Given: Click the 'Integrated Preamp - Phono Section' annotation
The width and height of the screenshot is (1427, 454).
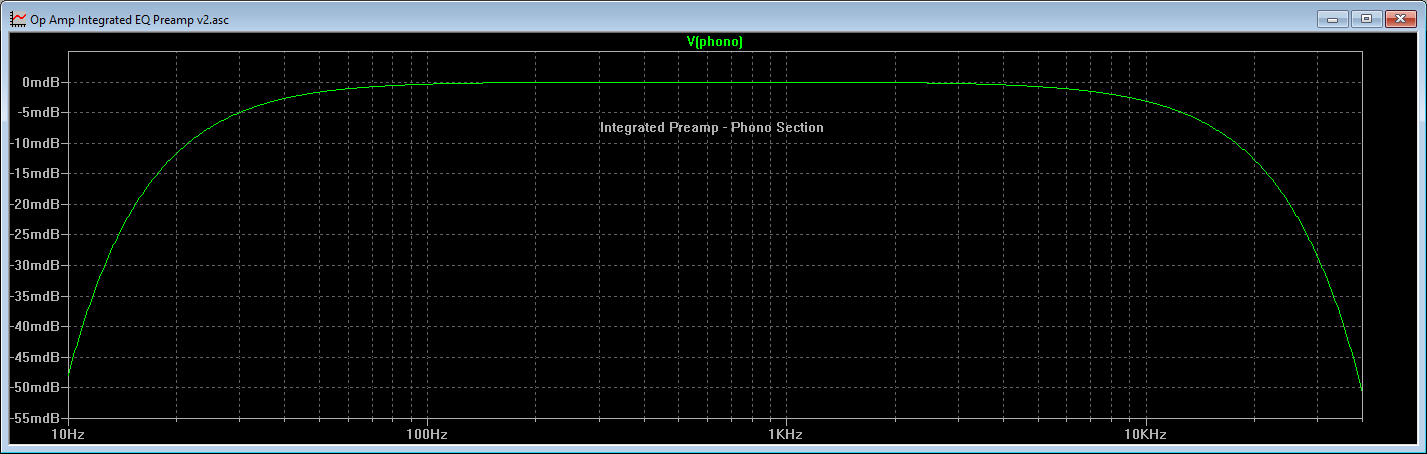Looking at the screenshot, I should pyautogui.click(x=712, y=127).
